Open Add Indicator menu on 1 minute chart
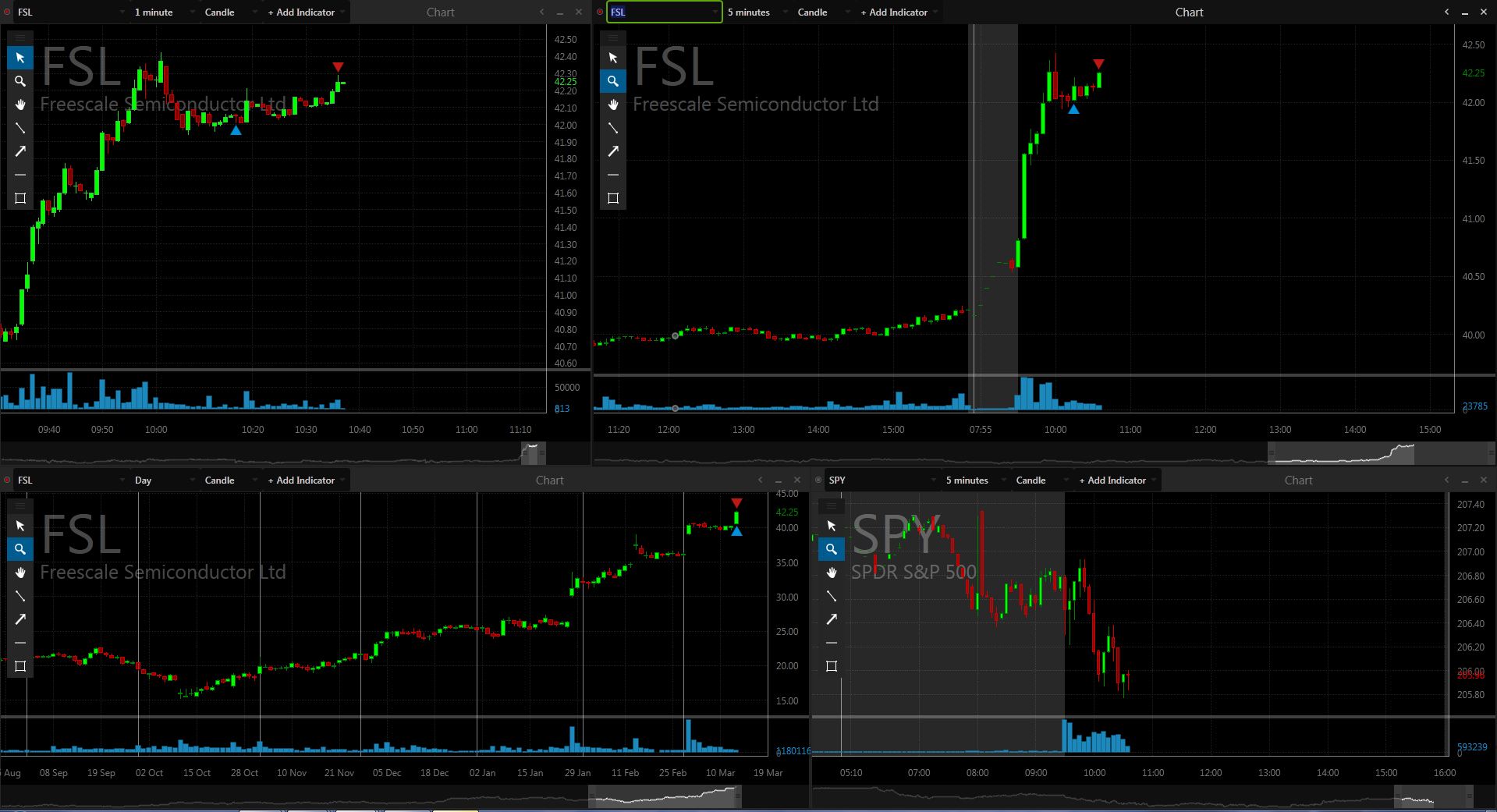 306,12
